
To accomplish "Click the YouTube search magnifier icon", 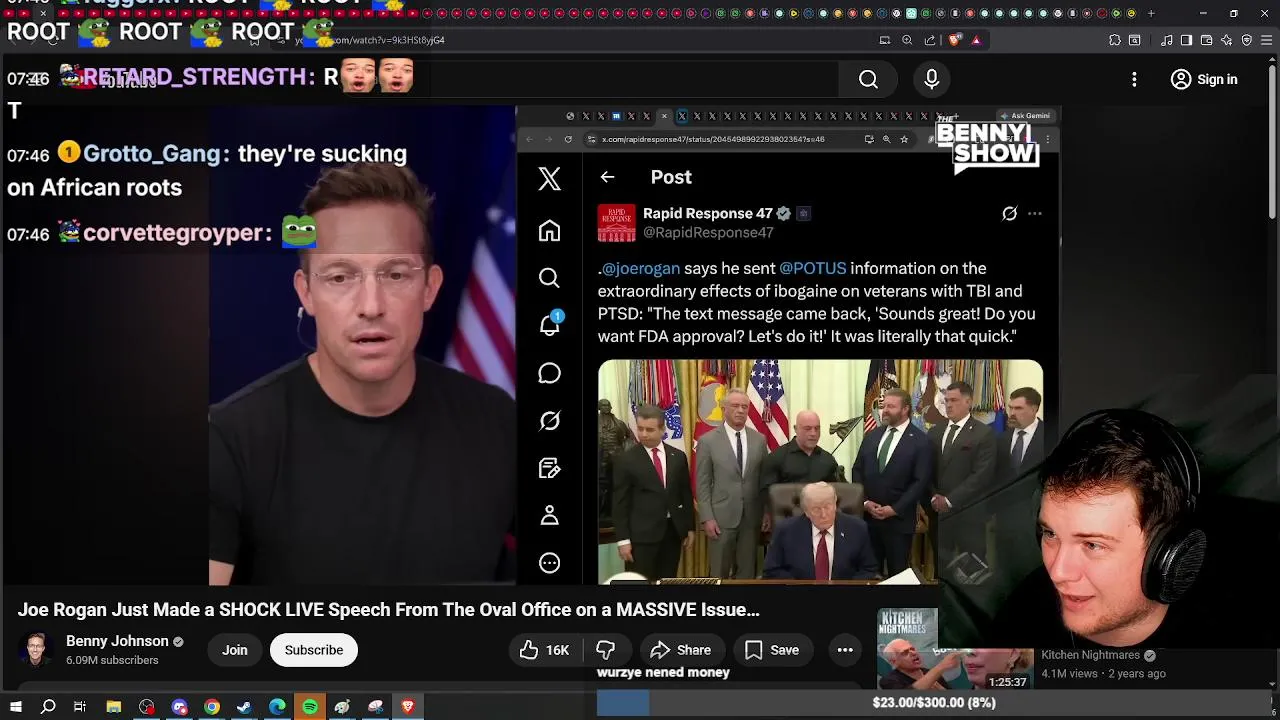I will coord(868,79).
